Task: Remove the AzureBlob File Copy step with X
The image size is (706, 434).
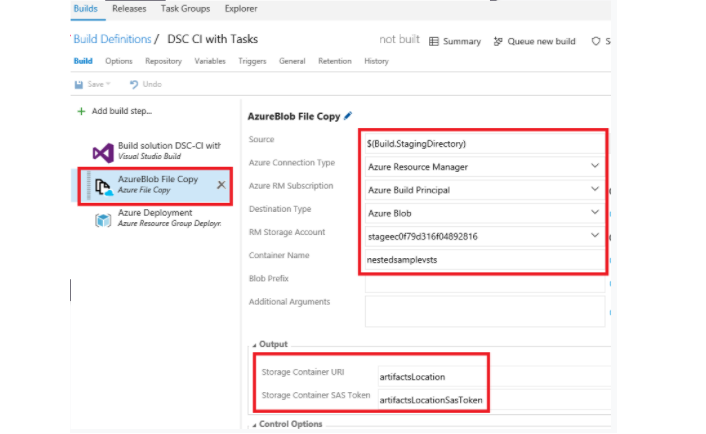Action: (221, 185)
